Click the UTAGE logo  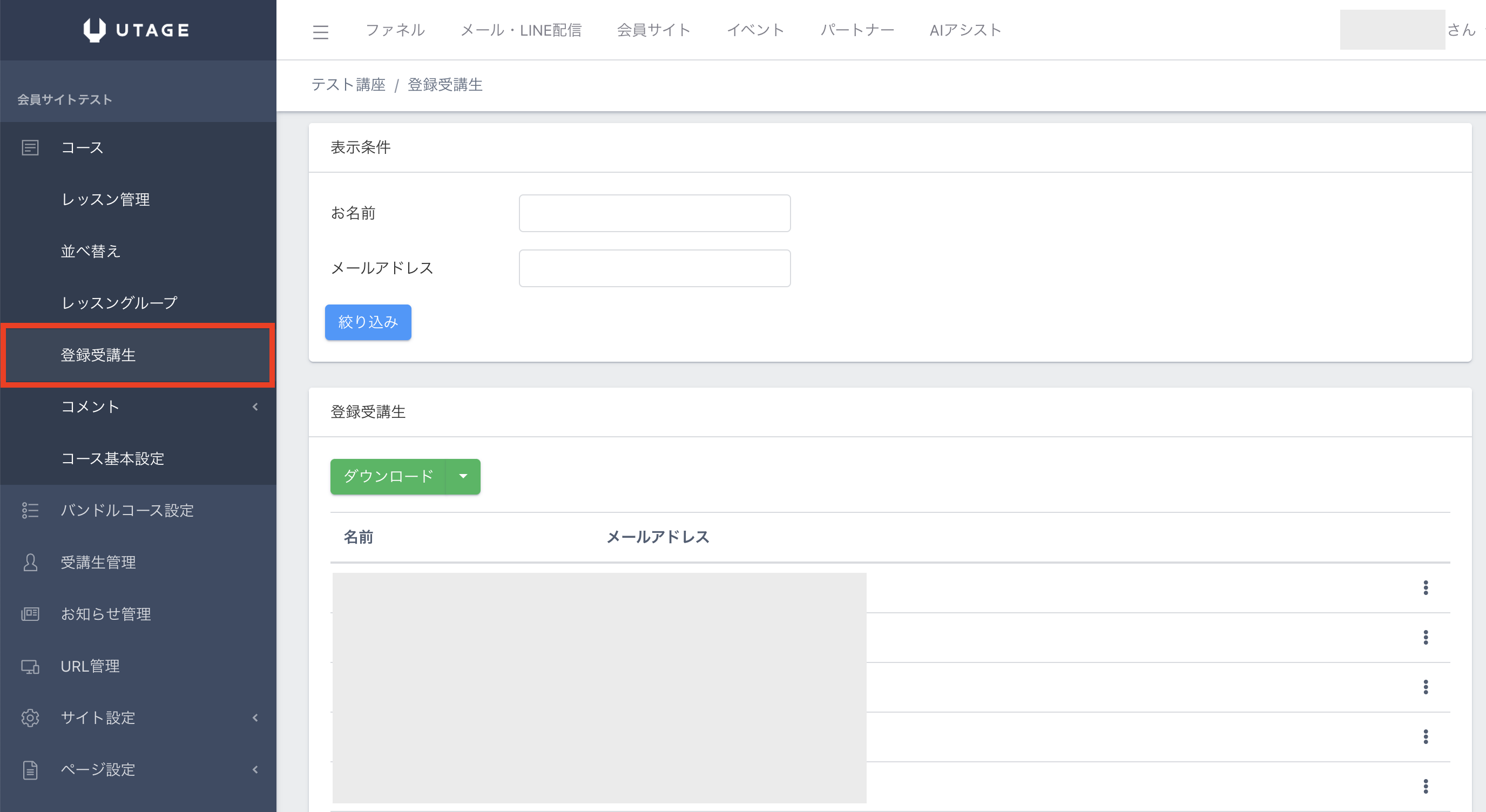[137, 30]
